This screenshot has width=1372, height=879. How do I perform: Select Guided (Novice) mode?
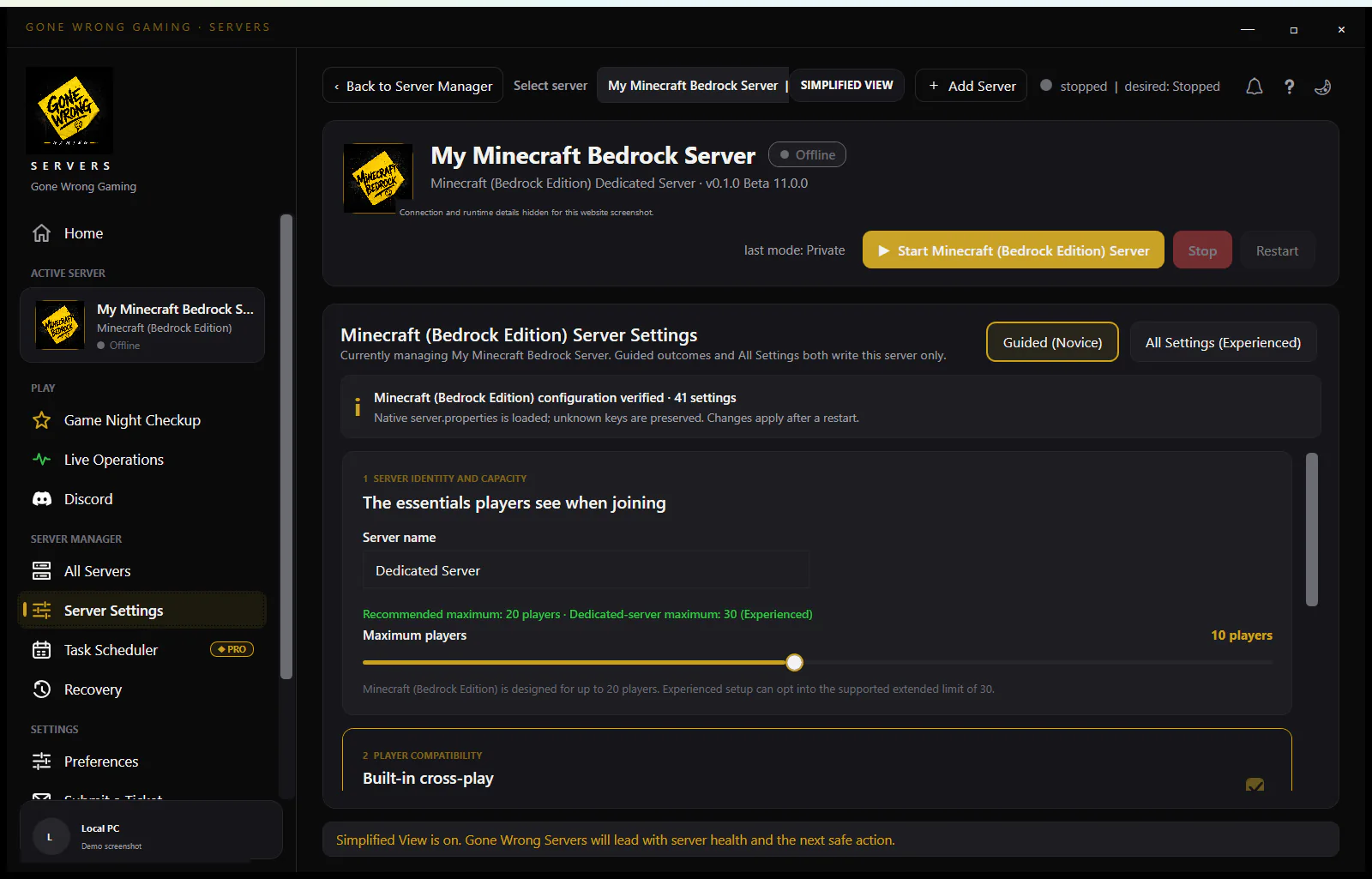[x=1052, y=342]
